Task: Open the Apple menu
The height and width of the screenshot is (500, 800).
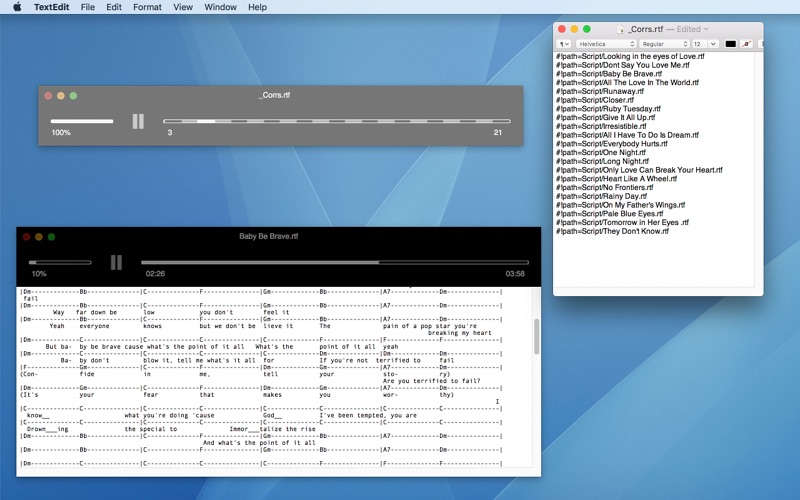Action: point(17,7)
